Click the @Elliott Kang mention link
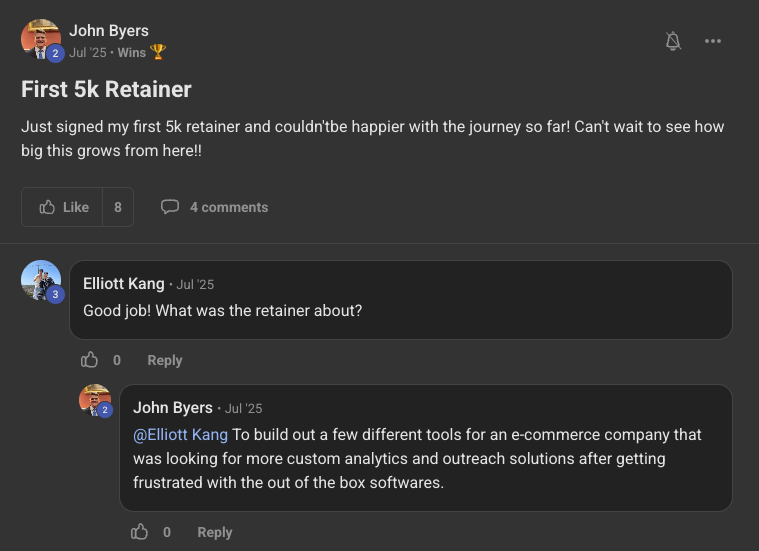The width and height of the screenshot is (759, 551). [181, 435]
